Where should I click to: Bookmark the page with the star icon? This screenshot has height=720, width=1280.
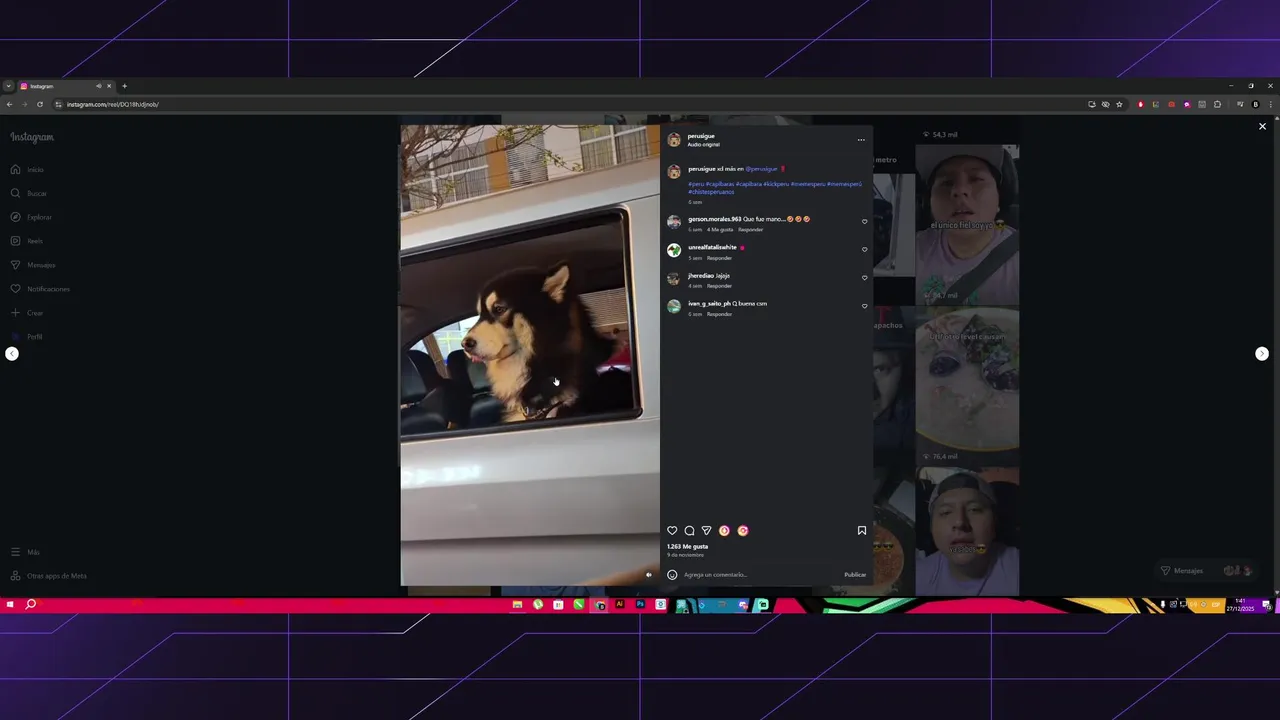click(1119, 104)
